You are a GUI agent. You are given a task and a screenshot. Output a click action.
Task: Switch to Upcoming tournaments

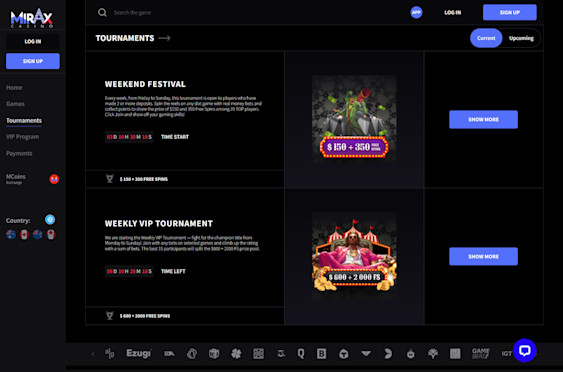(521, 38)
